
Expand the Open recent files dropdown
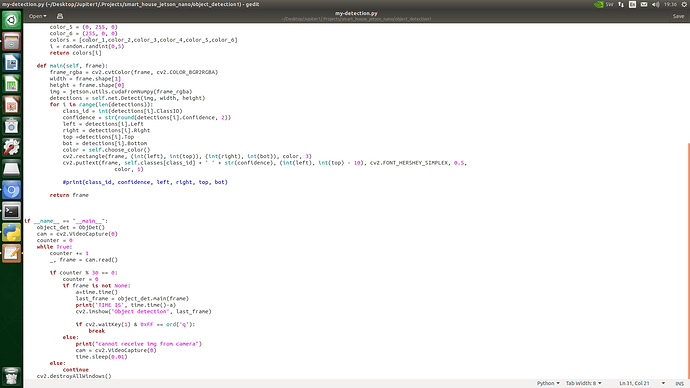[37, 16]
